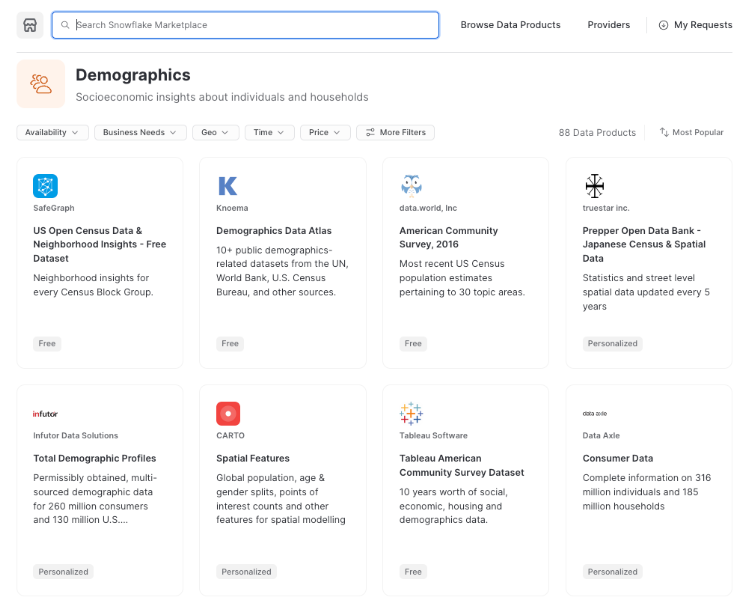Screen dimensions: 746x603
Task: Click the More Filters button
Action: click(x=396, y=132)
